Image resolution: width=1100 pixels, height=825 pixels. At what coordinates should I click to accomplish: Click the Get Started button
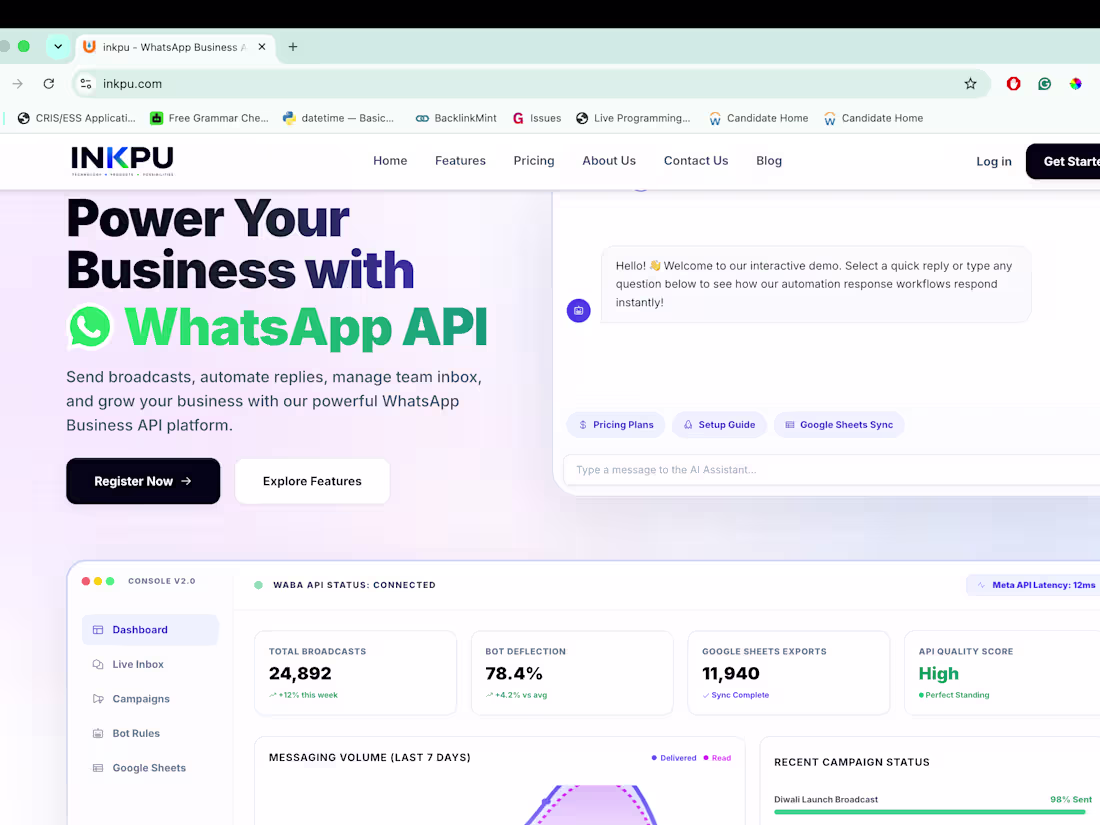coord(1064,161)
